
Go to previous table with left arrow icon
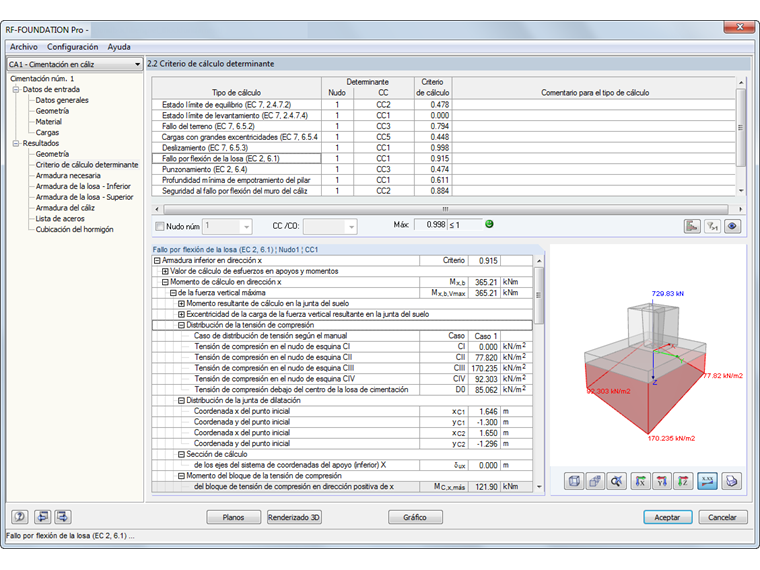pos(43,517)
